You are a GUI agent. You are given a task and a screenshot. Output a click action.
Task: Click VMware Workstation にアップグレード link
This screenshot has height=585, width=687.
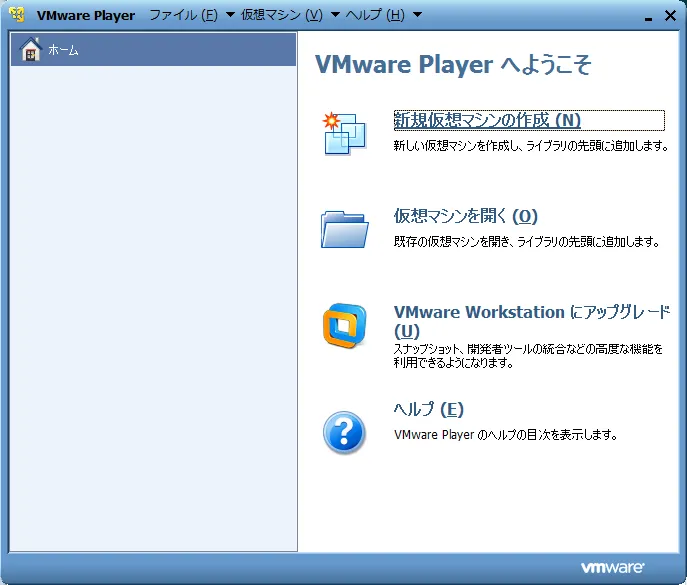pyautogui.click(x=532, y=321)
